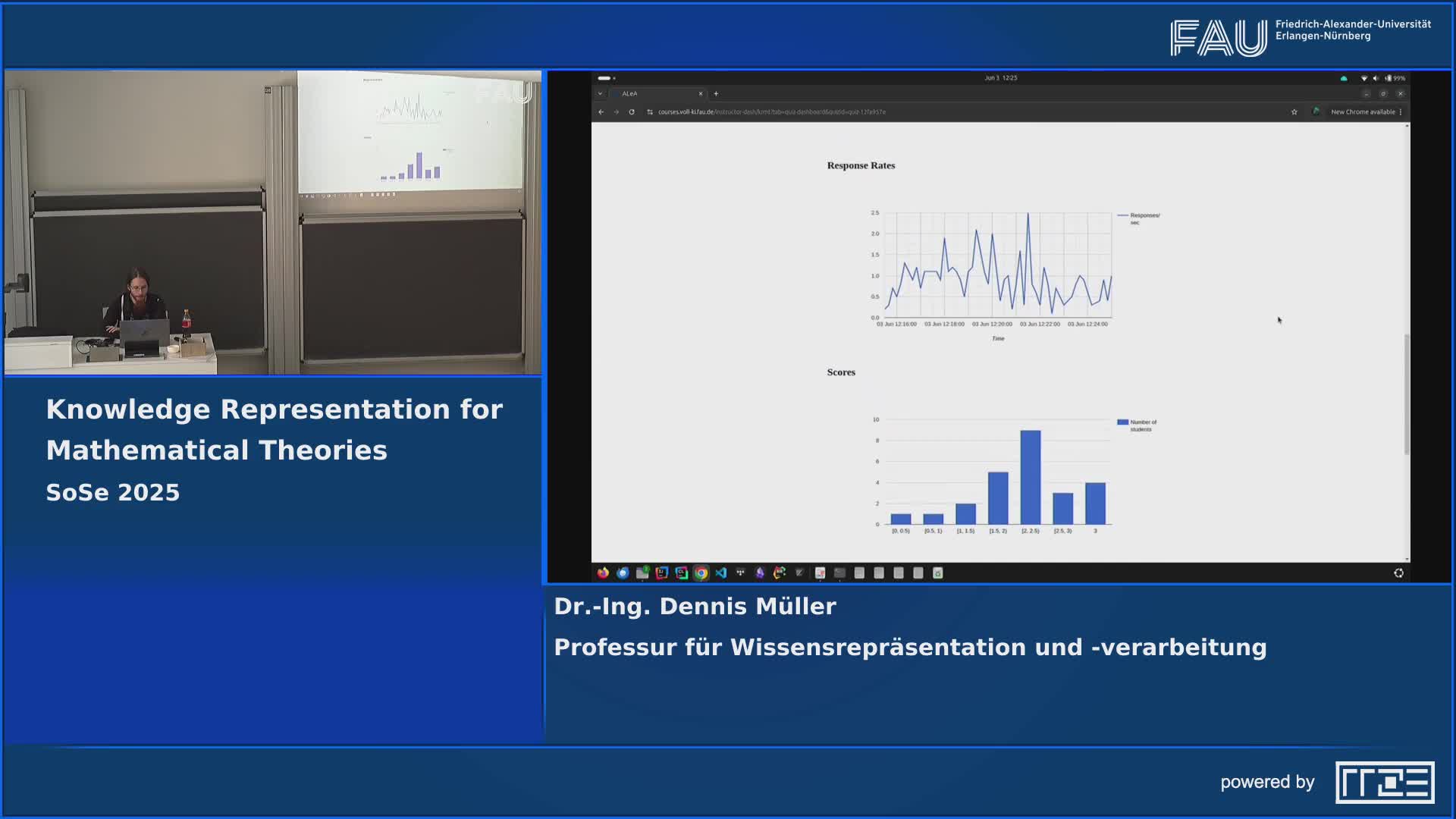Open the CLion icon in the dock
This screenshot has height=819, width=1456.
(x=681, y=573)
